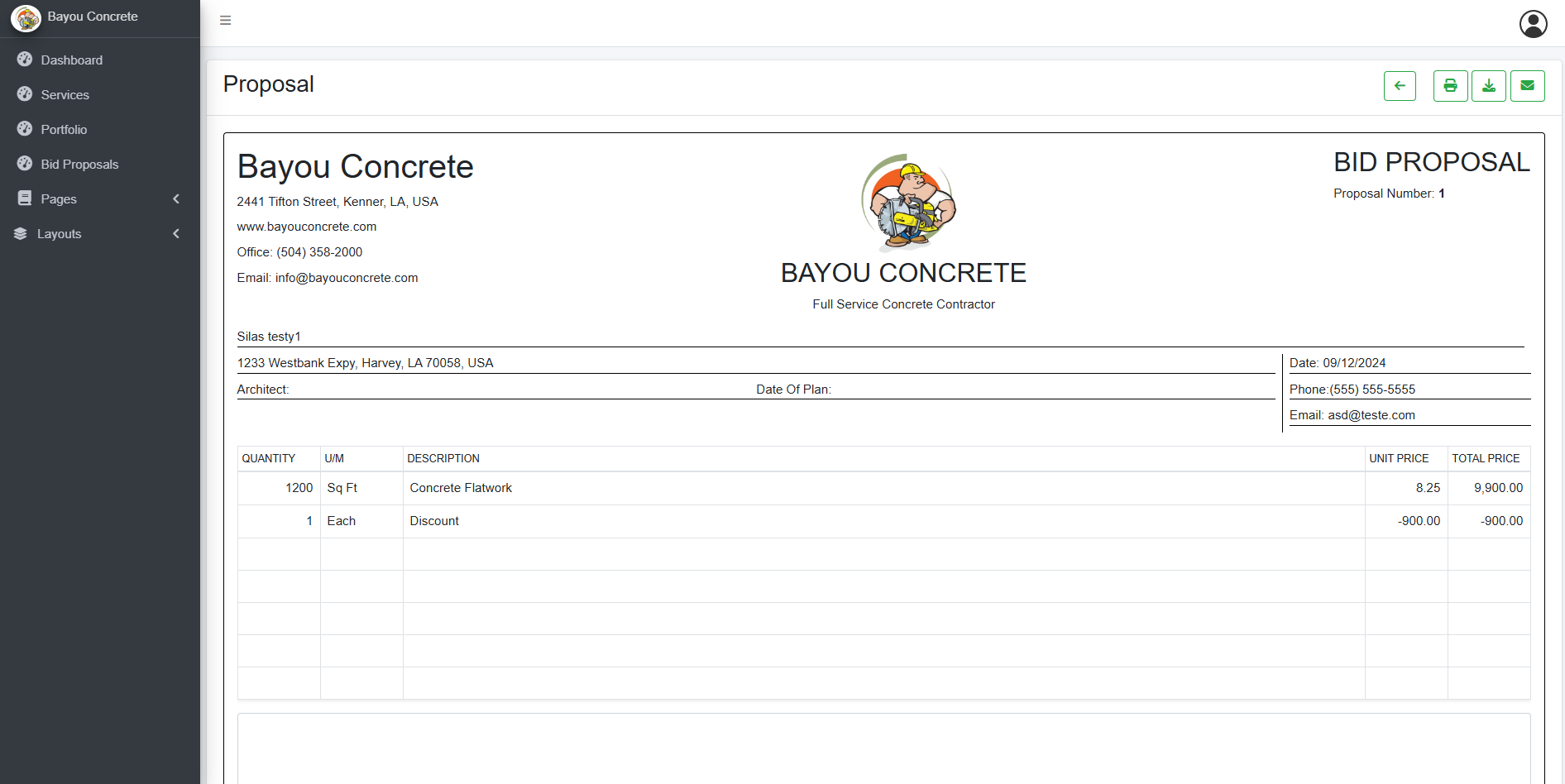Expand the Layouts menu section
Viewport: 1565px width, 784px height.
click(x=175, y=234)
